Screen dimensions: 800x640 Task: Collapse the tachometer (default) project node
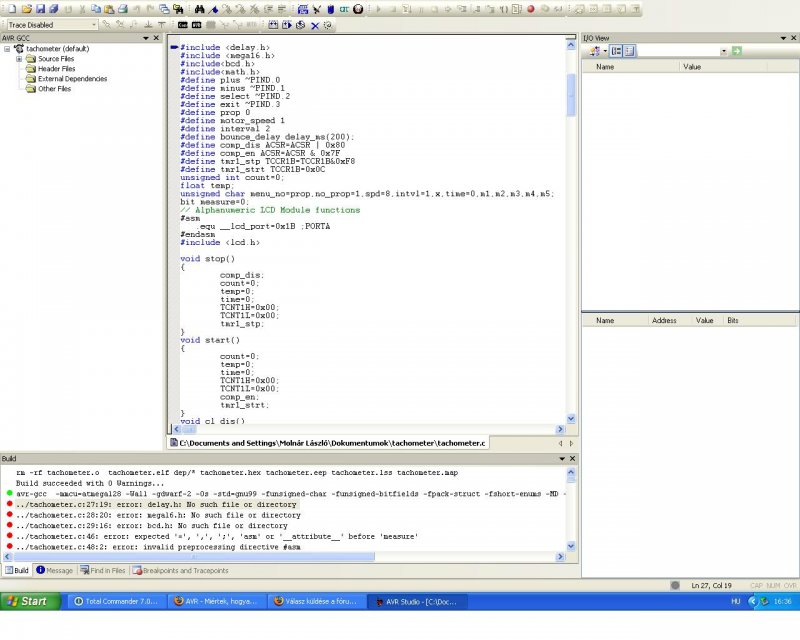7,49
